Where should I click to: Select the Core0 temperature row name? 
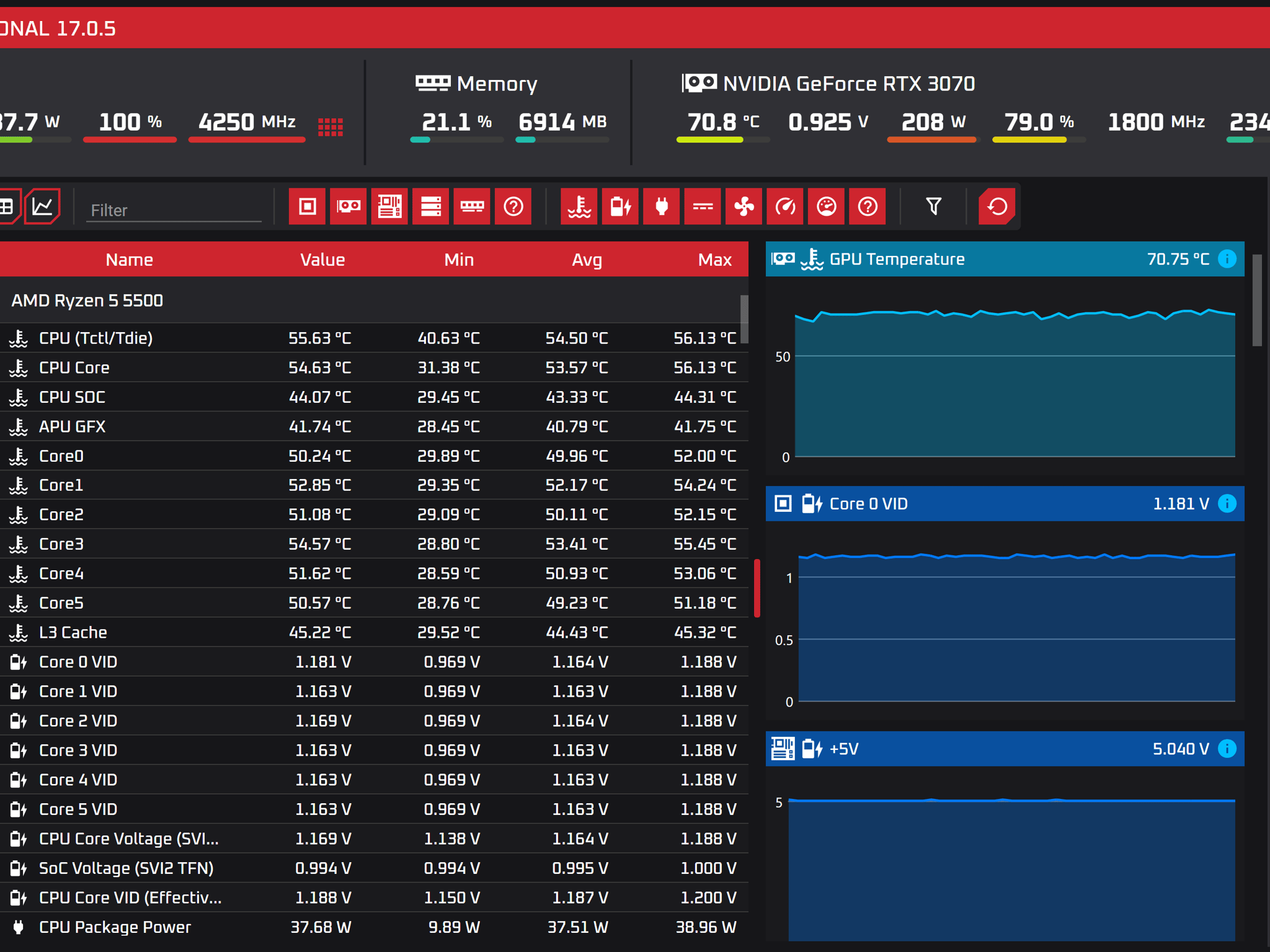pos(61,456)
